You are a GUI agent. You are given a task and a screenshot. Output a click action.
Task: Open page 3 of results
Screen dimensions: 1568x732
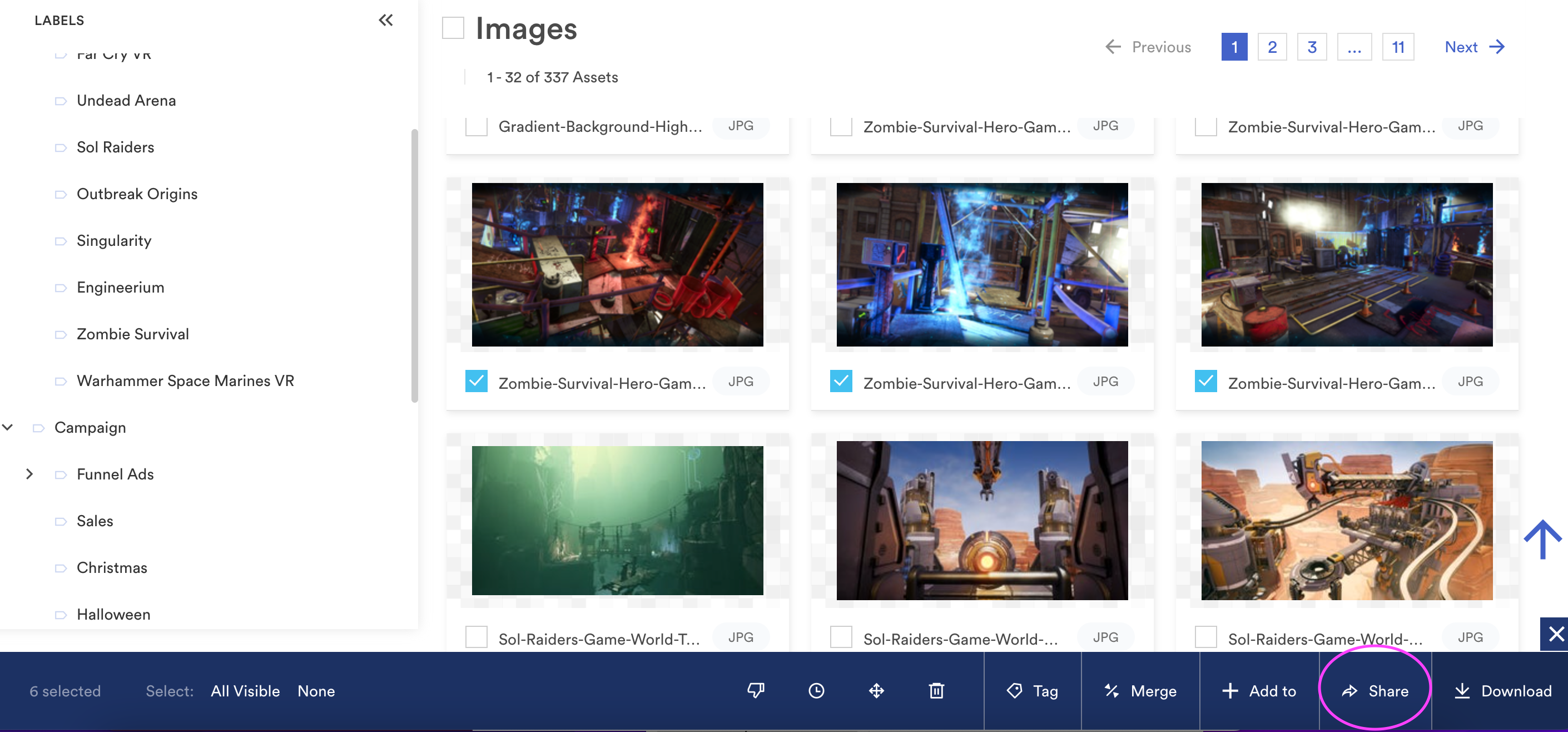(1312, 47)
